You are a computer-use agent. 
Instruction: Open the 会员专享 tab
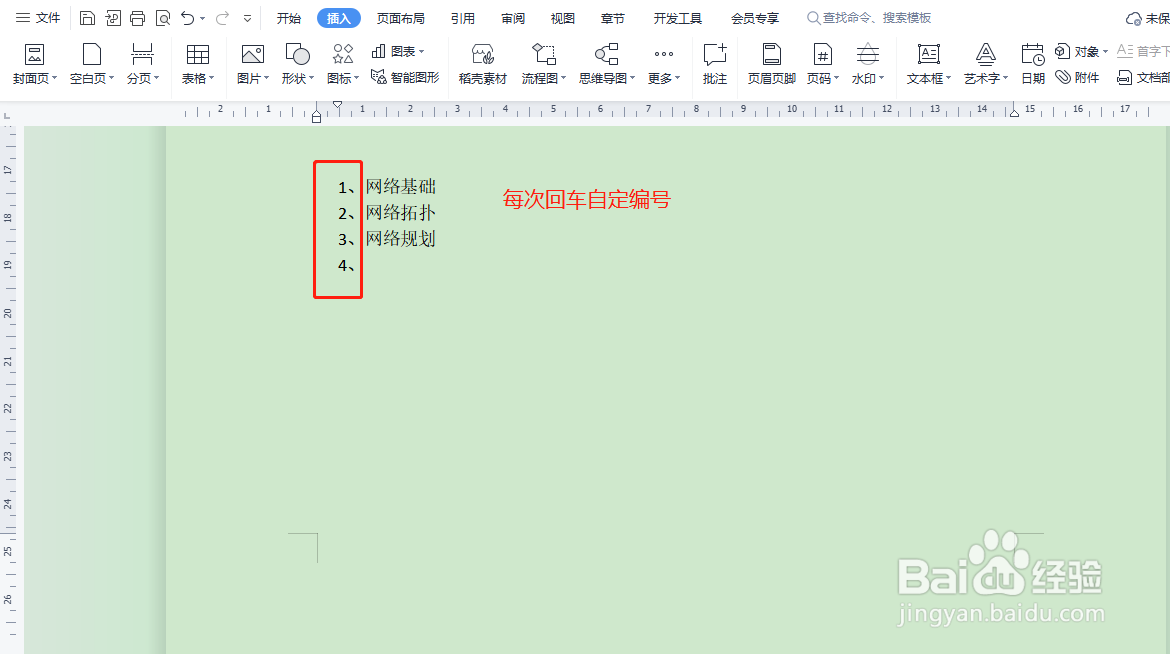click(x=755, y=18)
